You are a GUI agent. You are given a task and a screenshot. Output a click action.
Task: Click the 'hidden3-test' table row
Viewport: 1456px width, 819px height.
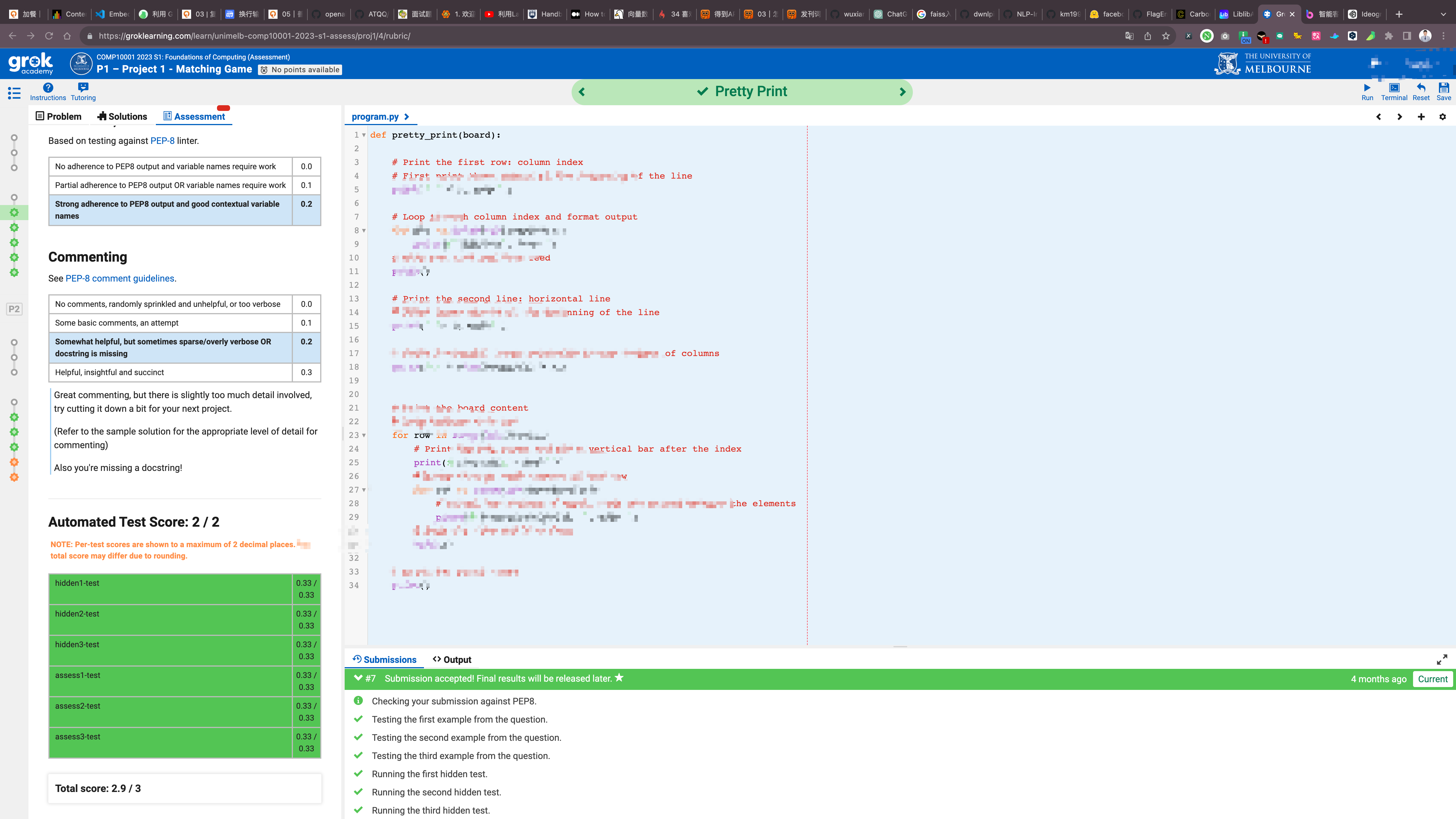click(185, 651)
